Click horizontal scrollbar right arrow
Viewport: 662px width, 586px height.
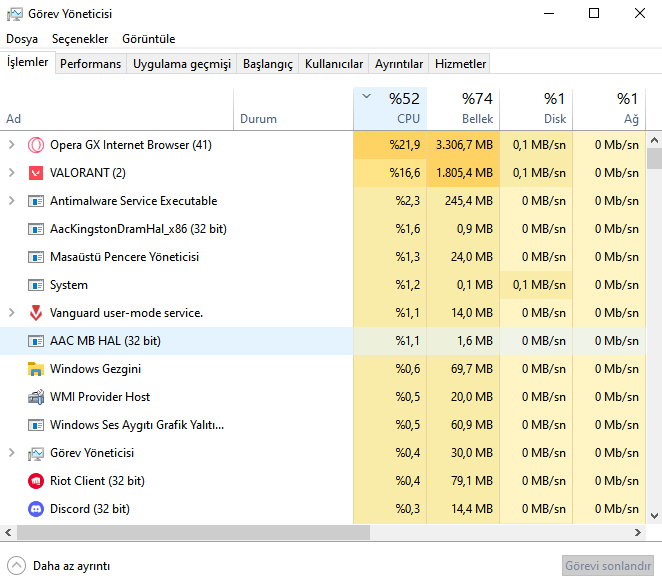(638, 532)
